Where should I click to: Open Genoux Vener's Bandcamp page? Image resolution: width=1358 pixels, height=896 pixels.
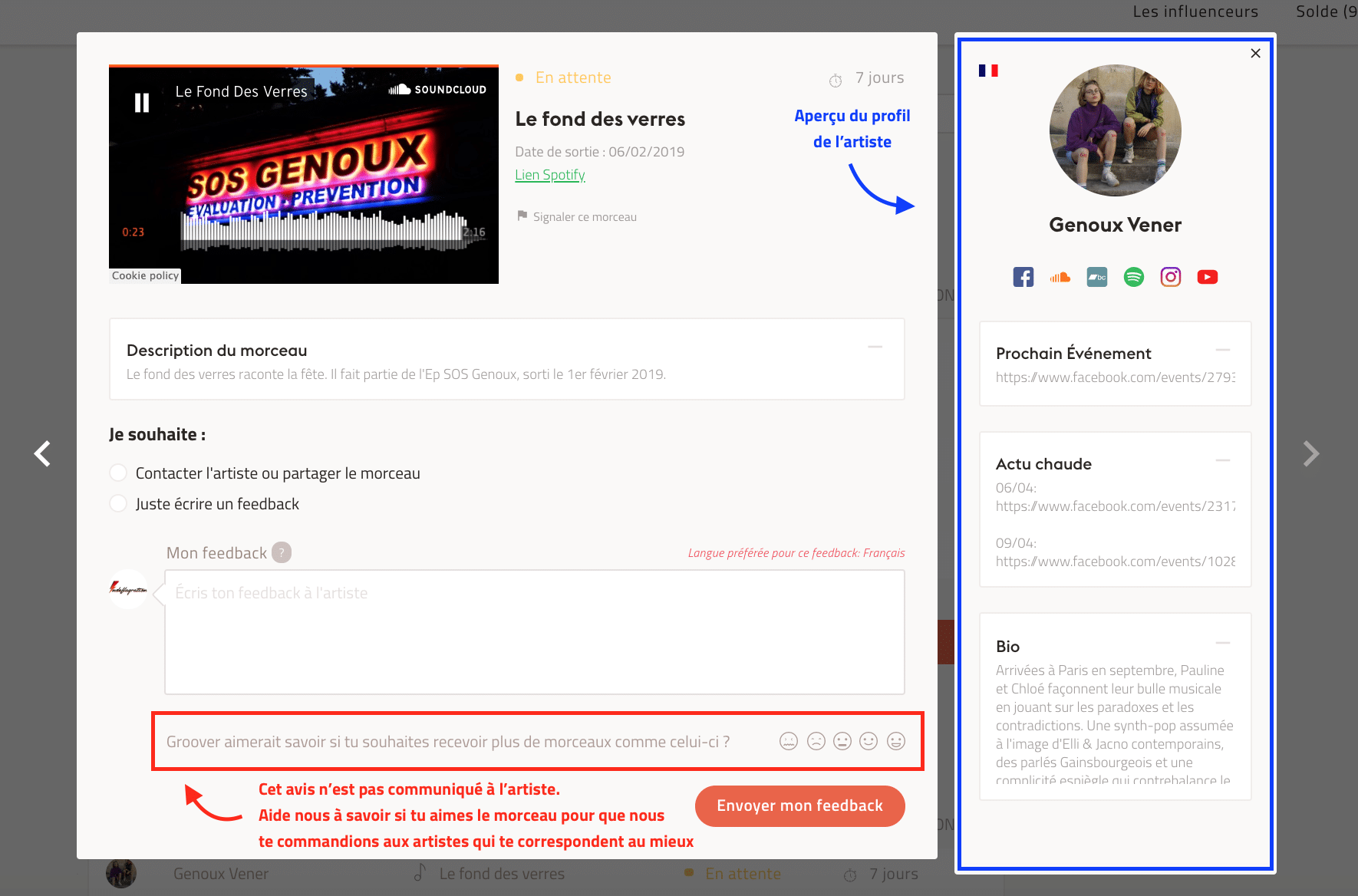point(1097,277)
